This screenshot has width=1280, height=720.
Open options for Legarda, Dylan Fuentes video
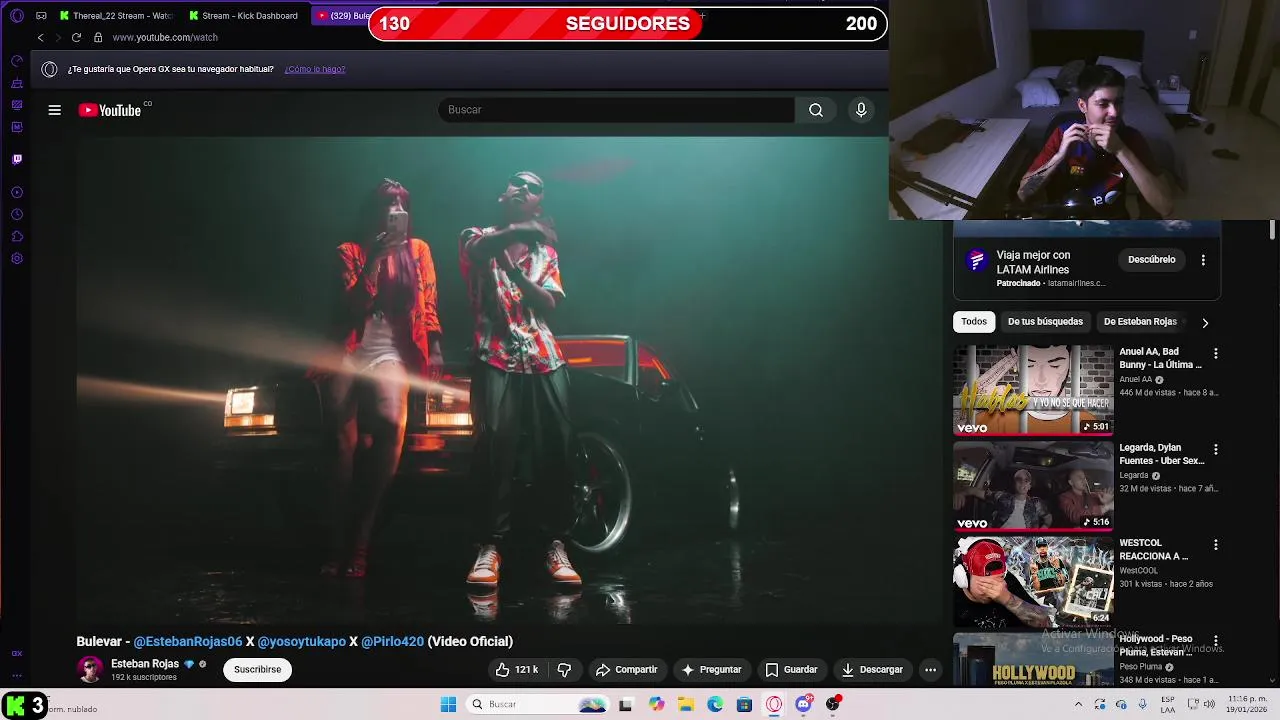coord(1216,450)
